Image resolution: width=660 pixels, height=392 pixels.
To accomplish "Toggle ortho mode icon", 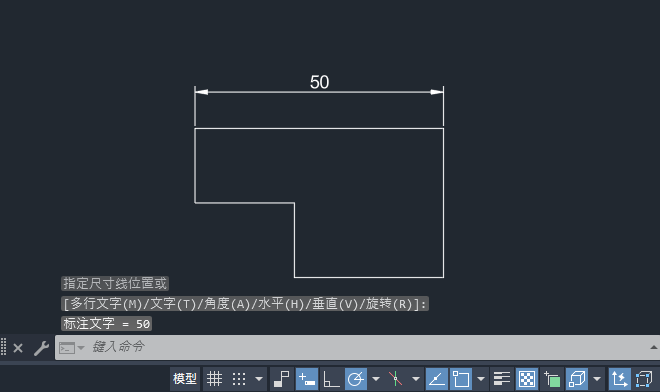I will click(x=331, y=379).
